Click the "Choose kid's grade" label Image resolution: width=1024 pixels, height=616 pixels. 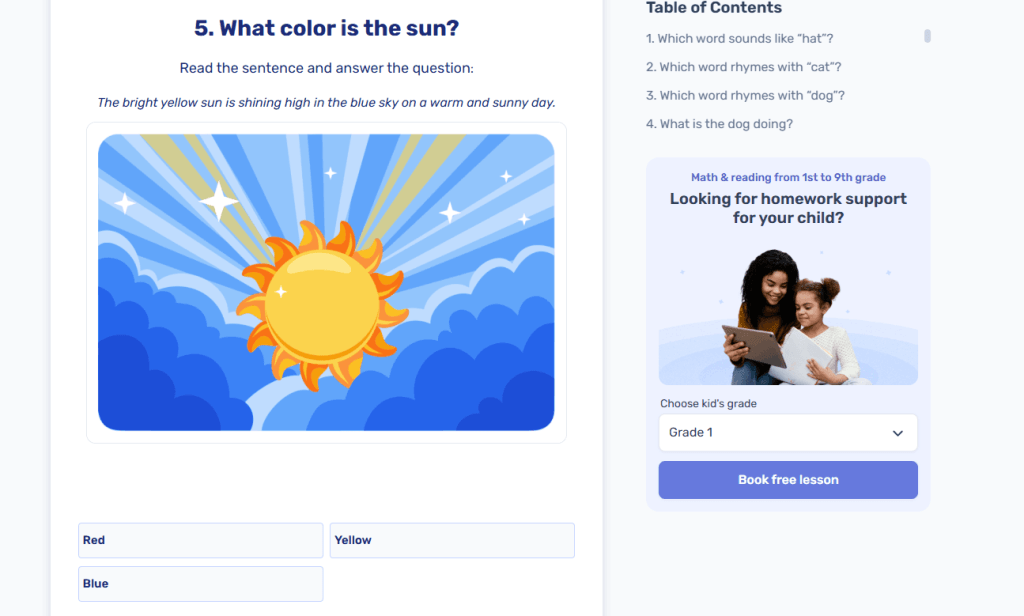[708, 404]
